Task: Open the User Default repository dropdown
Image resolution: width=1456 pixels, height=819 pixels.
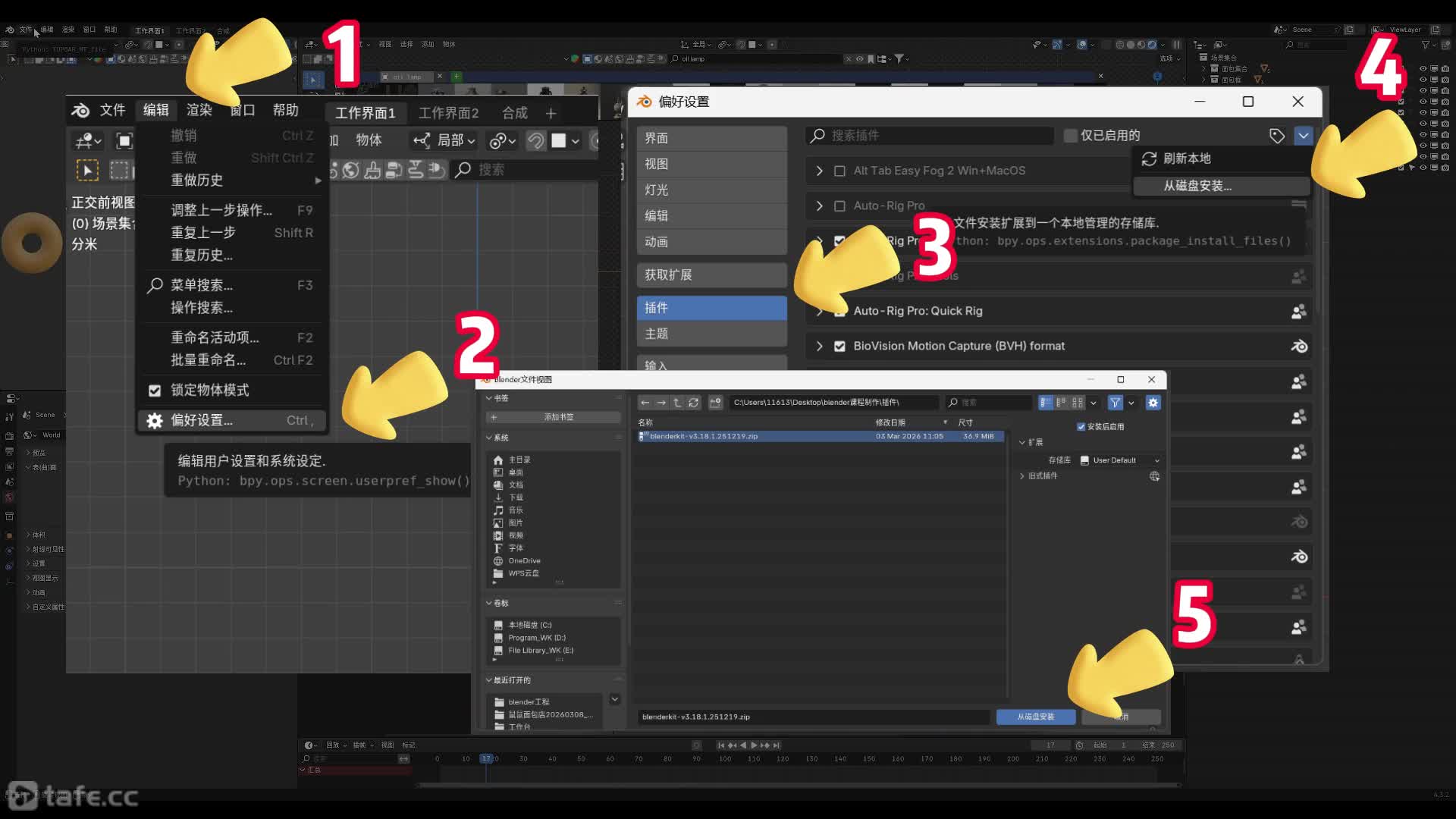Action: pos(1119,460)
